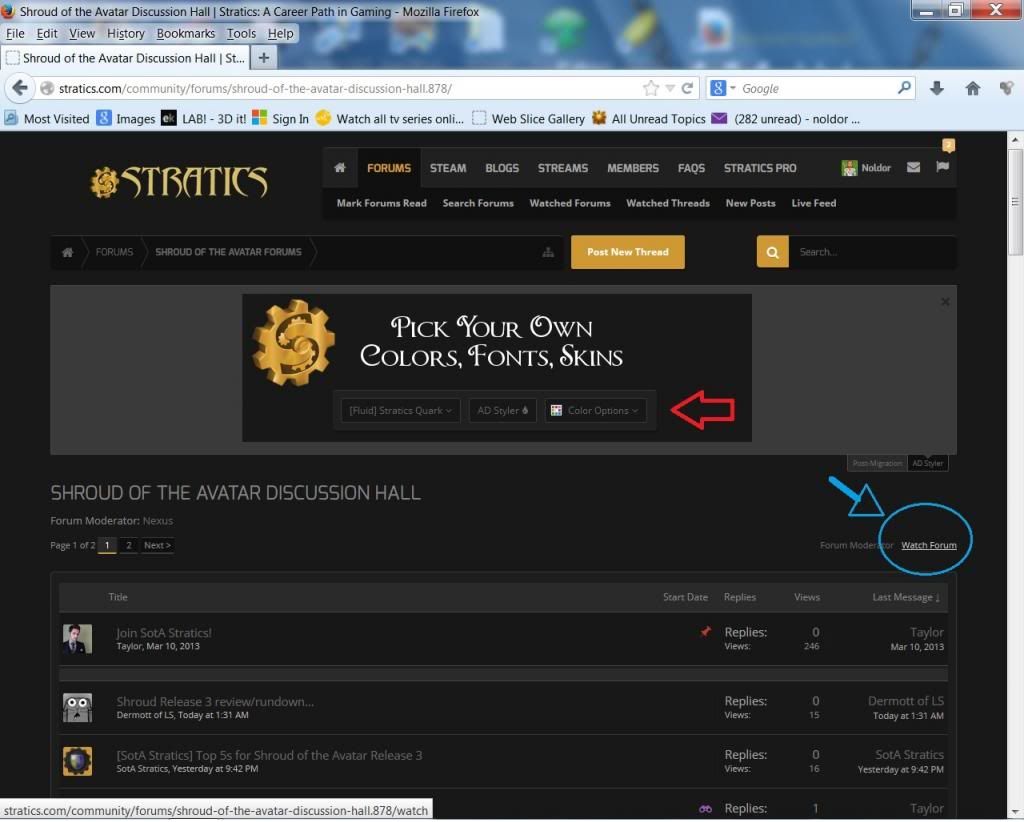Click the forum Search... input field
The width and height of the screenshot is (1024, 822).
coord(872,252)
